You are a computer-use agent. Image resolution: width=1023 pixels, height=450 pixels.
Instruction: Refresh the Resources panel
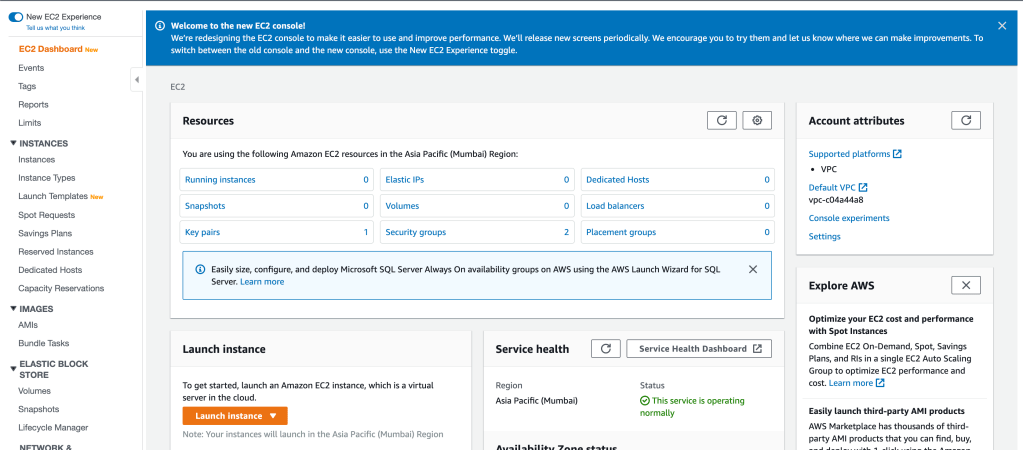pyautogui.click(x=722, y=121)
